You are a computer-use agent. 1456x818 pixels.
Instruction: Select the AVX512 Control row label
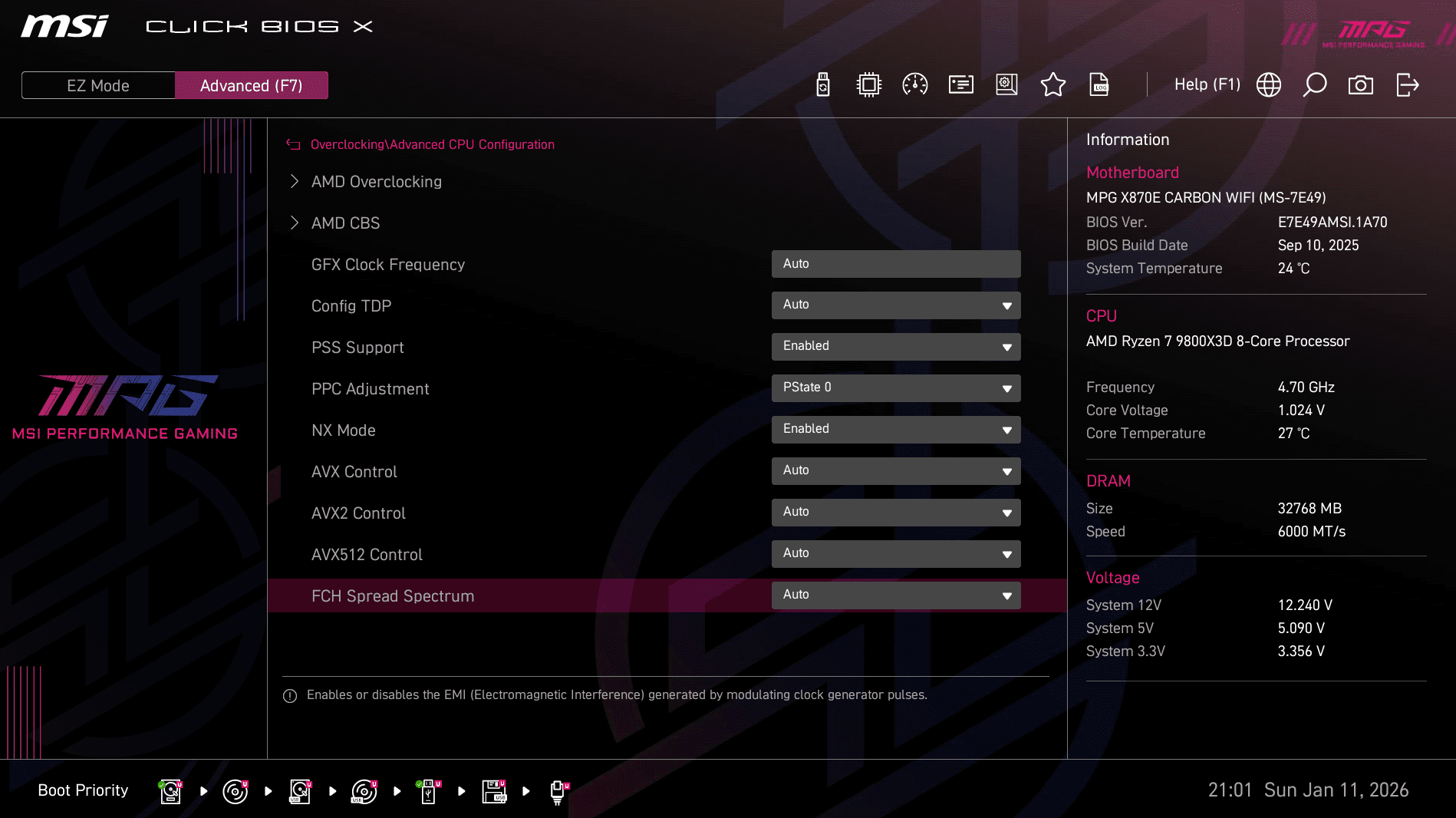367,555
